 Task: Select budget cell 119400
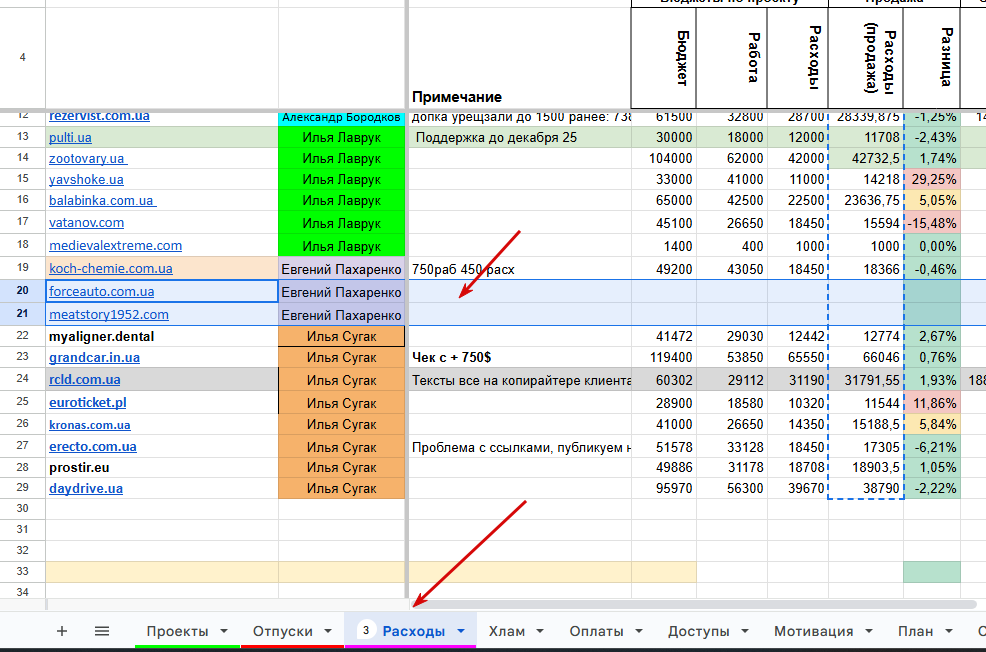click(664, 358)
